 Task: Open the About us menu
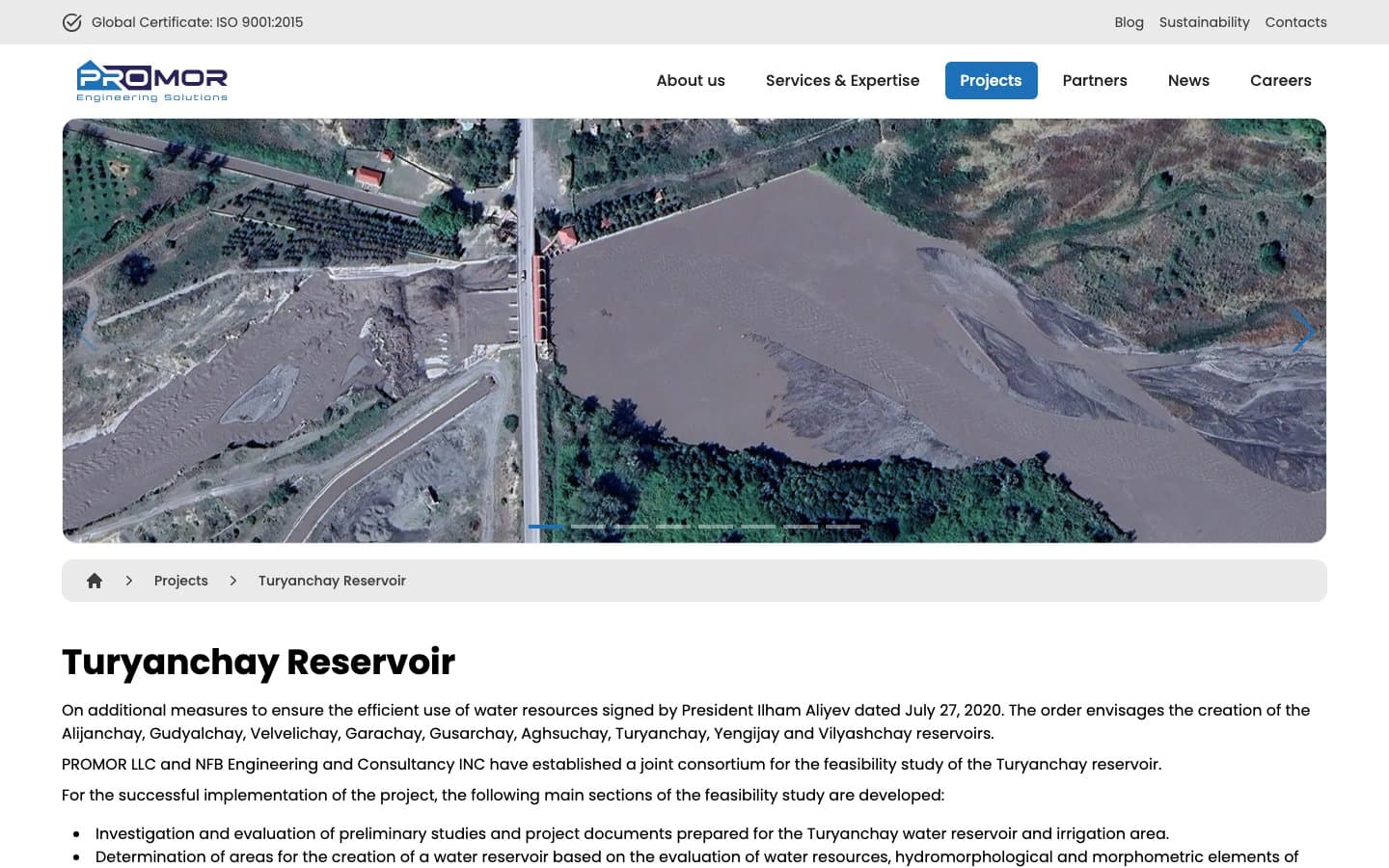pyautogui.click(x=691, y=80)
